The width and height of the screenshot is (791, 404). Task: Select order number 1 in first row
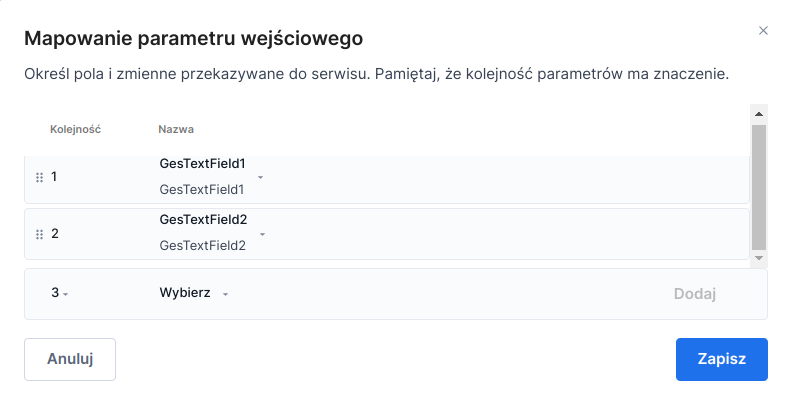pyautogui.click(x=55, y=177)
